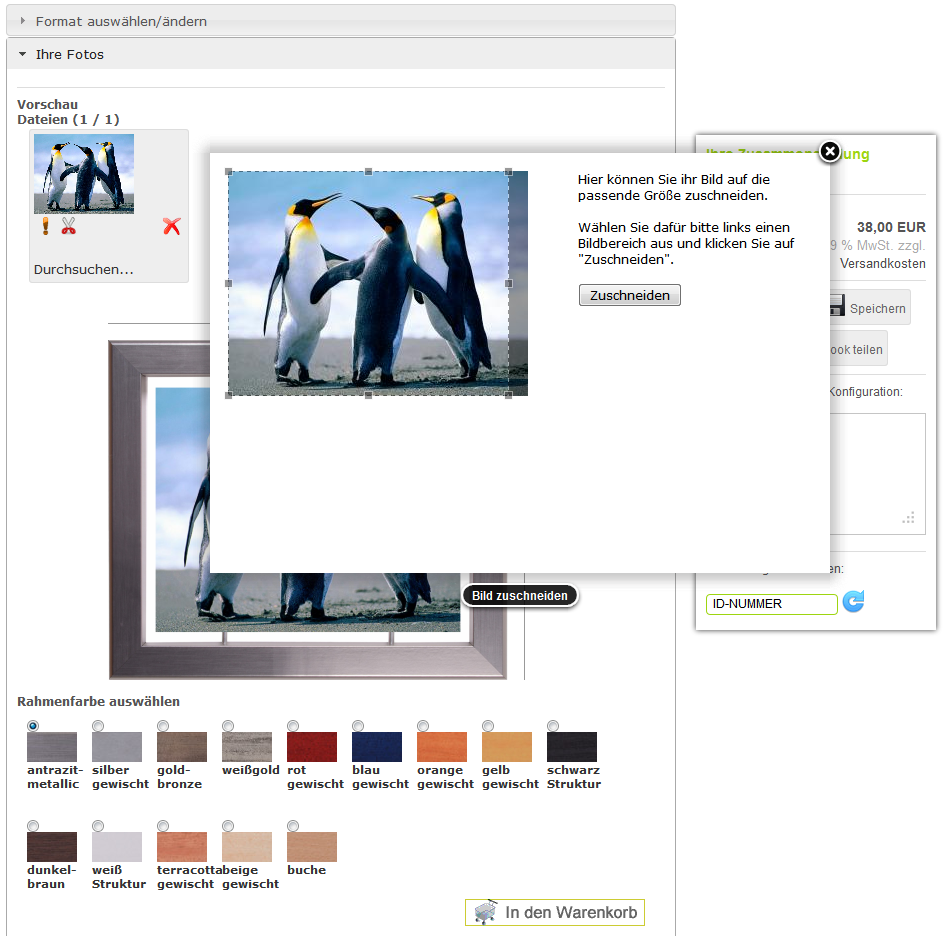Click the silber gewischt color swatch
The width and height of the screenshot is (946, 936).
(x=117, y=747)
